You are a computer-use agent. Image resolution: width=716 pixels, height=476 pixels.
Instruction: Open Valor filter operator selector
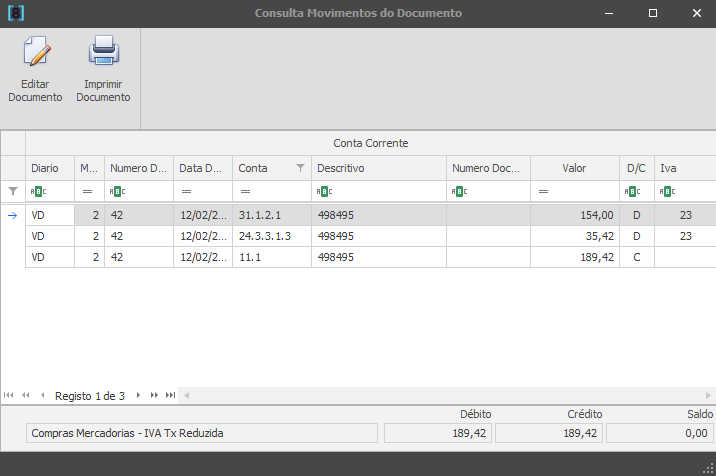pyautogui.click(x=543, y=191)
